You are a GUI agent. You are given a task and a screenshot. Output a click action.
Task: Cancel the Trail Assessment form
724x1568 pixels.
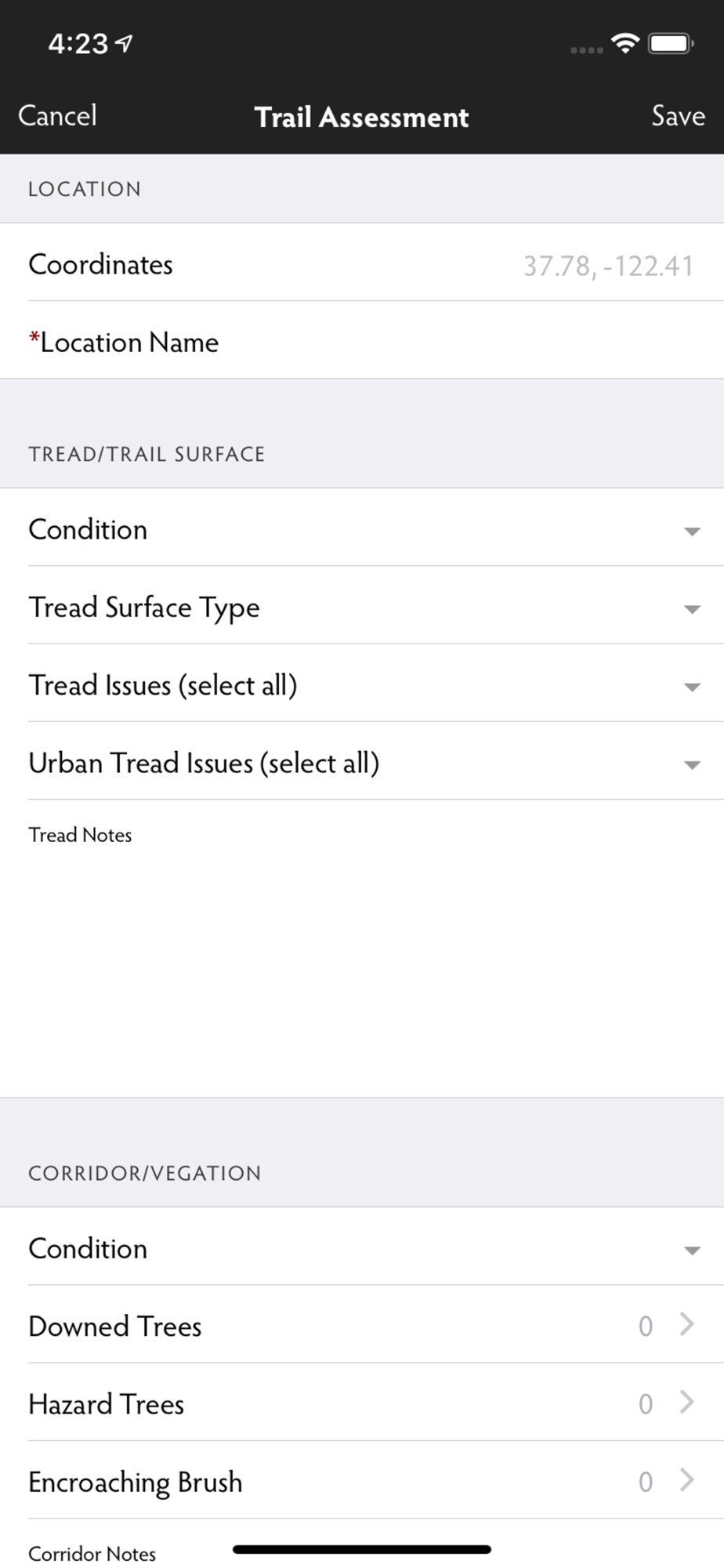click(x=57, y=116)
